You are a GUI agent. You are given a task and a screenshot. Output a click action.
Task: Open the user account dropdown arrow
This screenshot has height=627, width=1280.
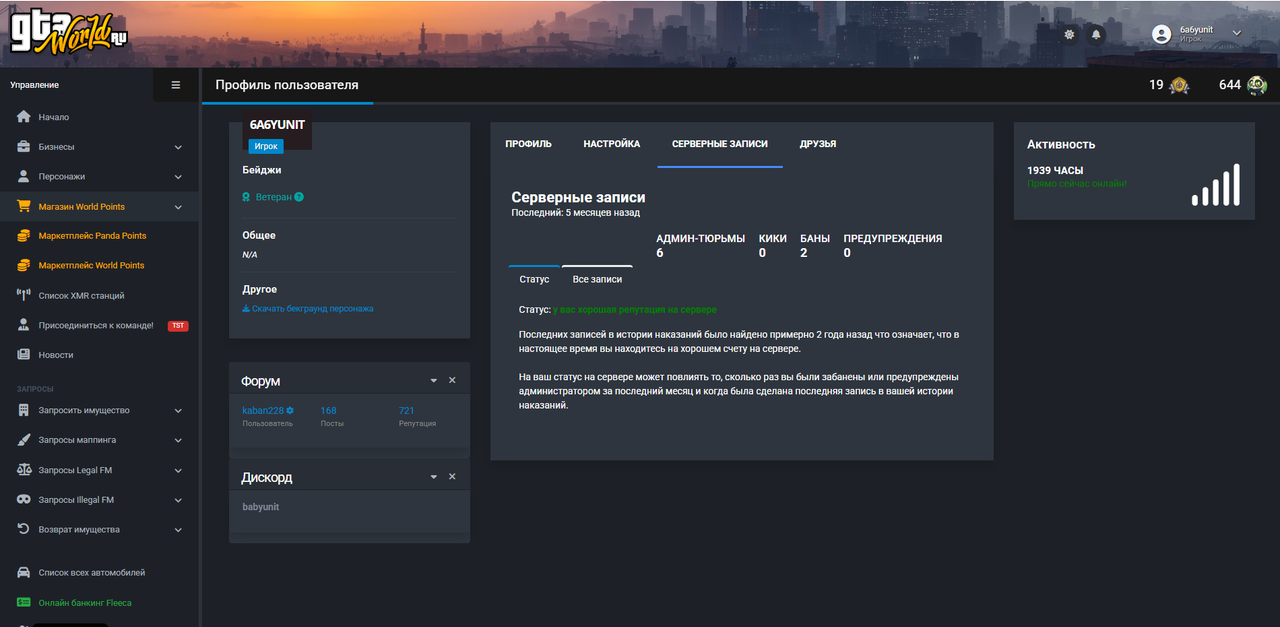coord(1237,33)
